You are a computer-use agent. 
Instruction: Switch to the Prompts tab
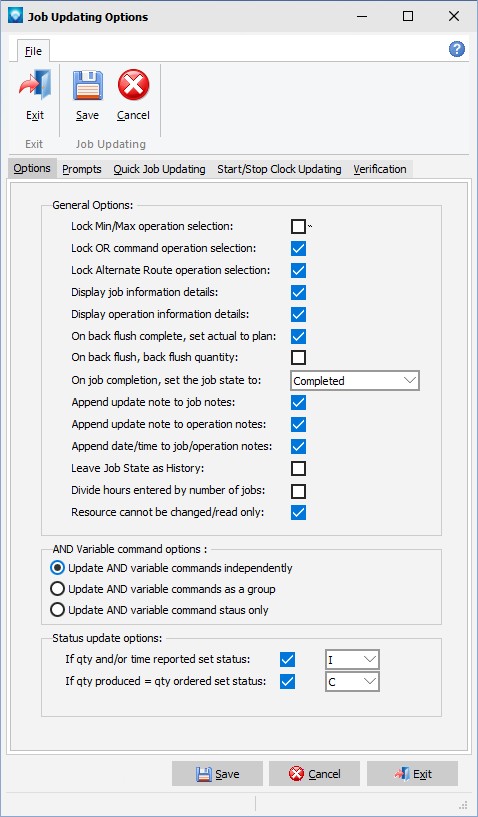click(x=82, y=169)
